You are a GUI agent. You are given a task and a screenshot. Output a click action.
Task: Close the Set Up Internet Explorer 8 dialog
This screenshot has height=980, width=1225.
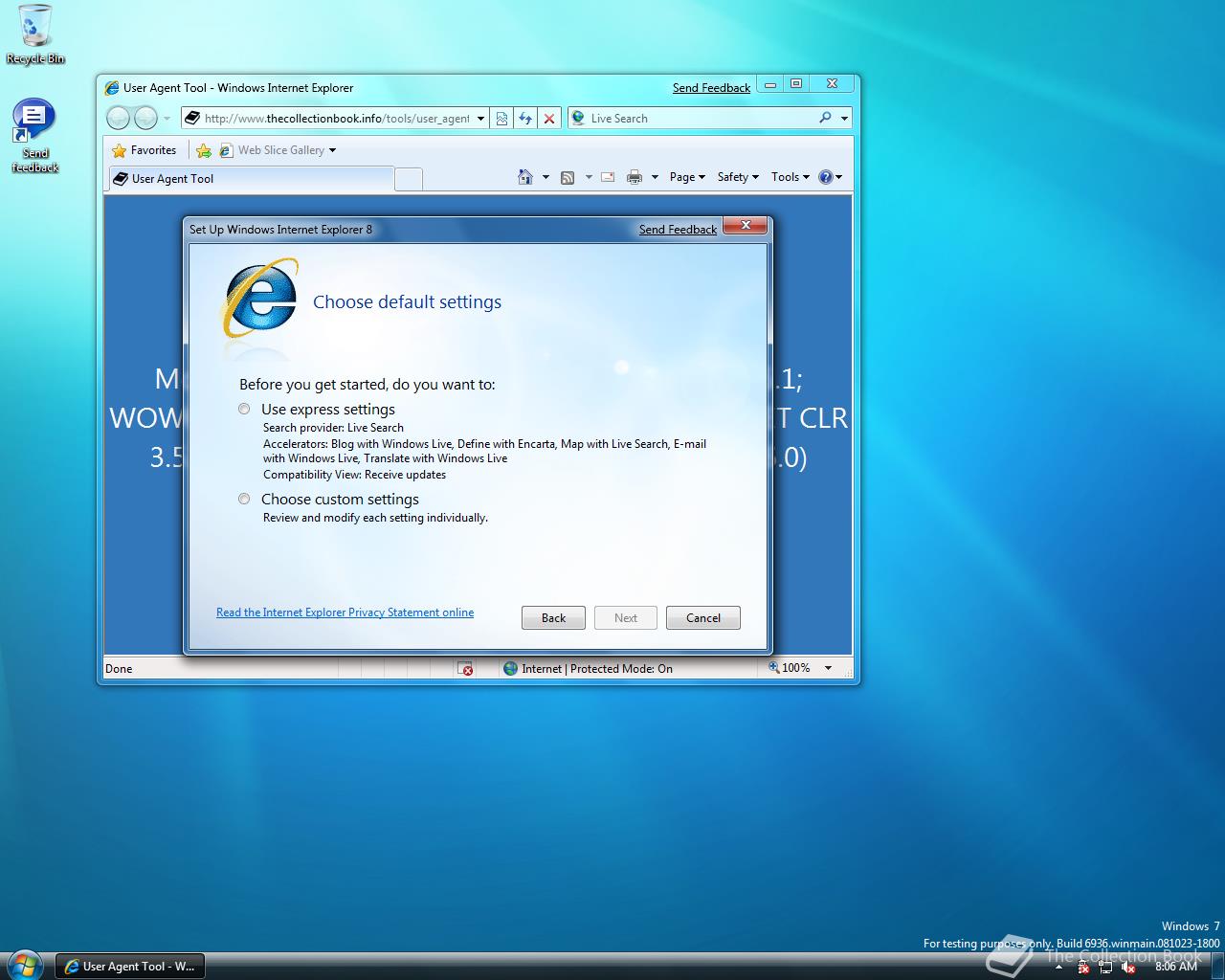(x=745, y=226)
